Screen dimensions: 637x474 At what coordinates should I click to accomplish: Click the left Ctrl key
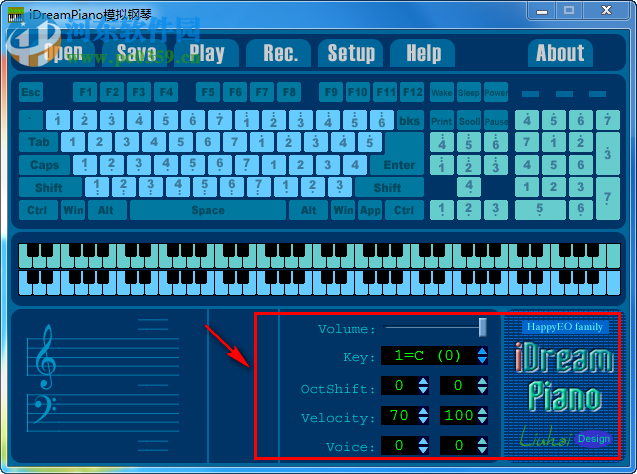(37, 210)
